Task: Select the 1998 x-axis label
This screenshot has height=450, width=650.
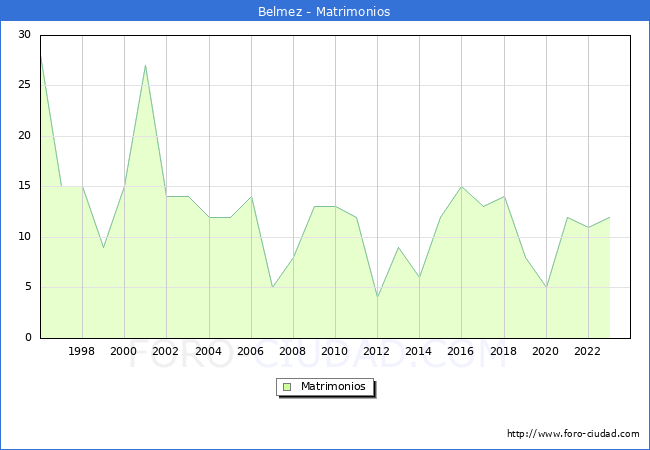Action: pyautogui.click(x=82, y=352)
